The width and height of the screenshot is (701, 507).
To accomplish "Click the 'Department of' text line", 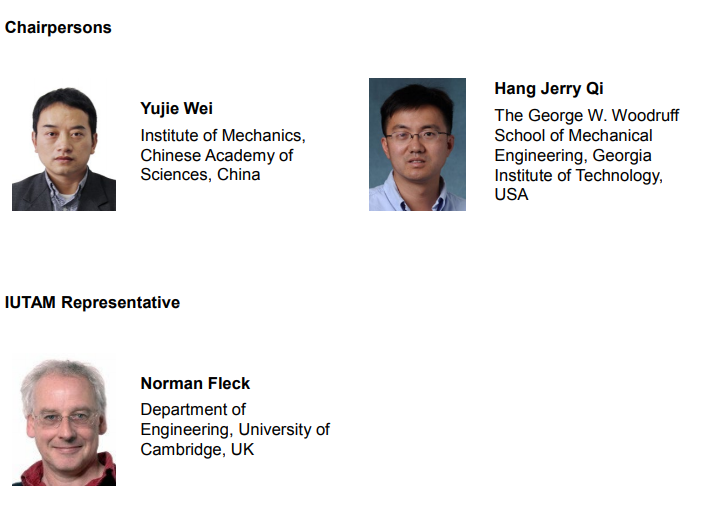I will click(193, 410).
